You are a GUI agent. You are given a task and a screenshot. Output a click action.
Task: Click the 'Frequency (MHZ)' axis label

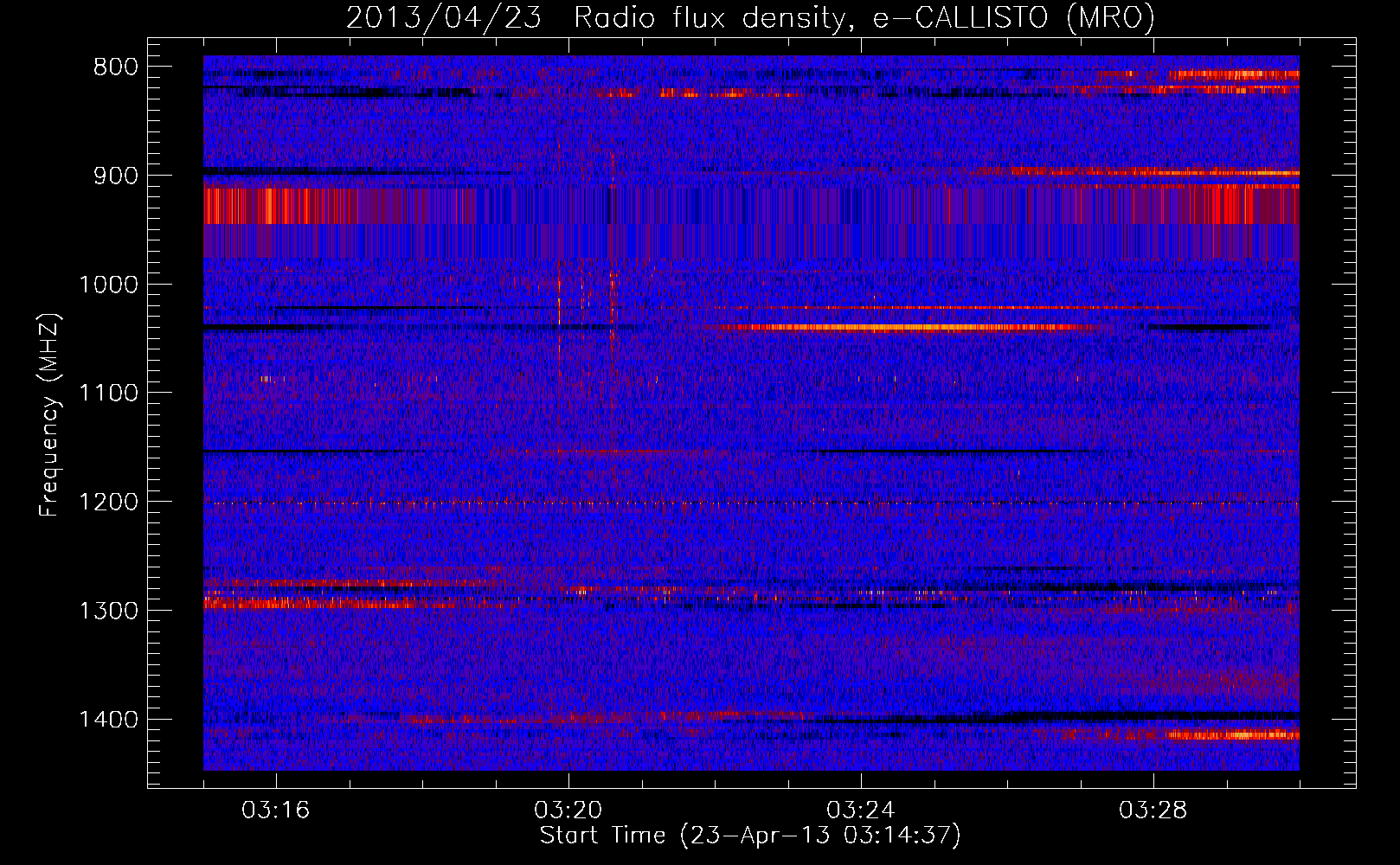tap(49, 414)
